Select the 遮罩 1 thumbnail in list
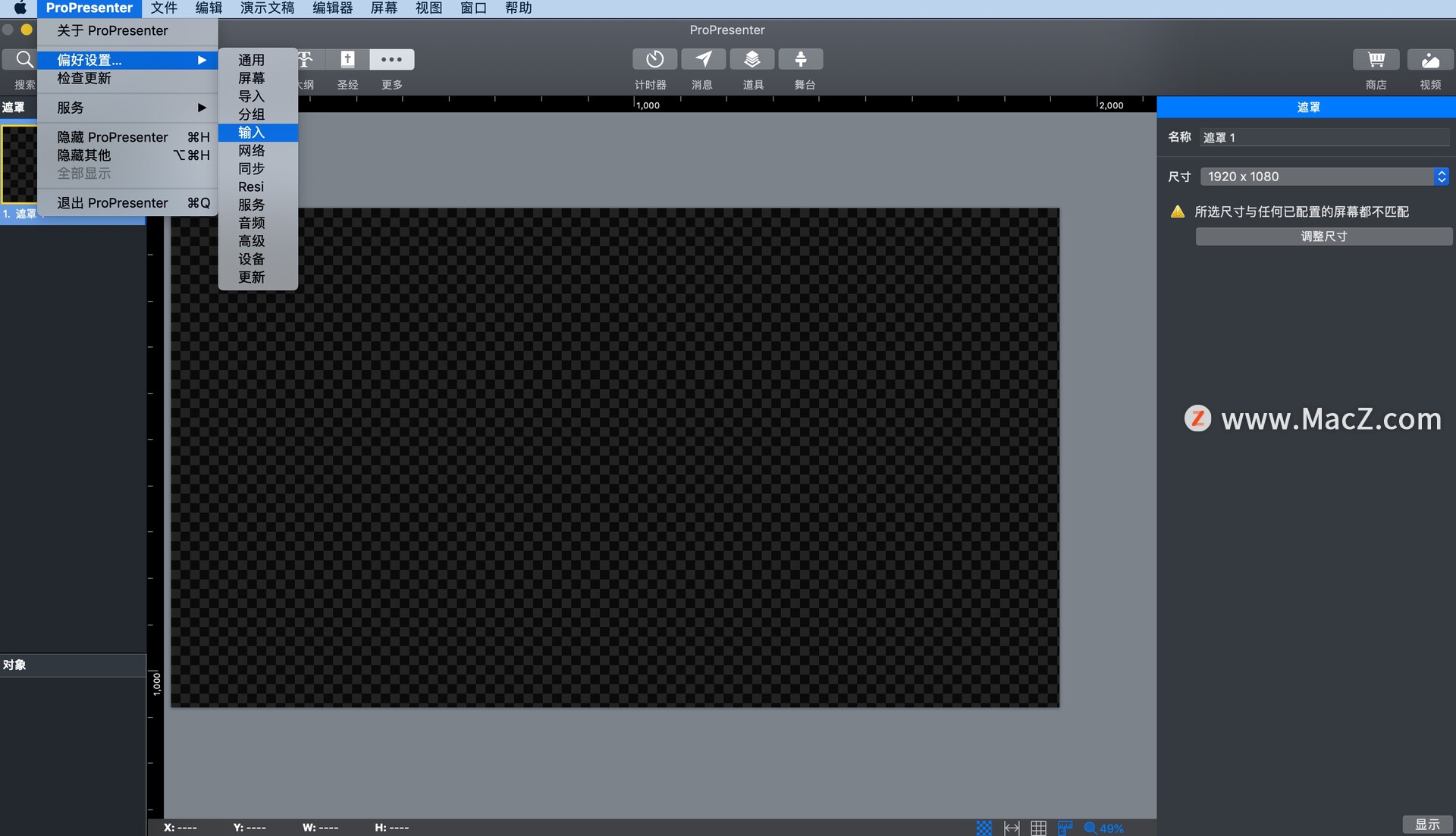 (x=19, y=164)
